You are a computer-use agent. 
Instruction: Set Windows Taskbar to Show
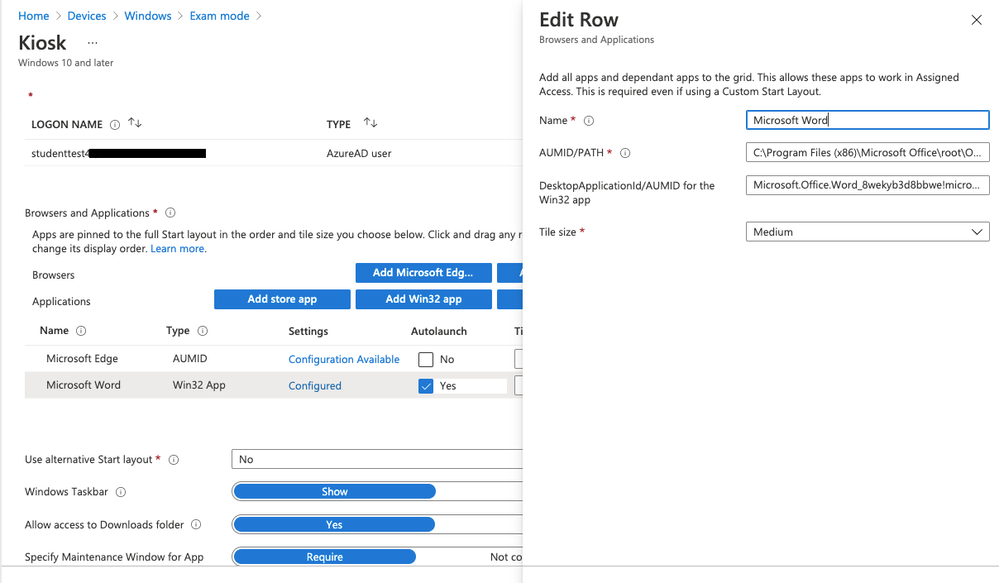[334, 491]
